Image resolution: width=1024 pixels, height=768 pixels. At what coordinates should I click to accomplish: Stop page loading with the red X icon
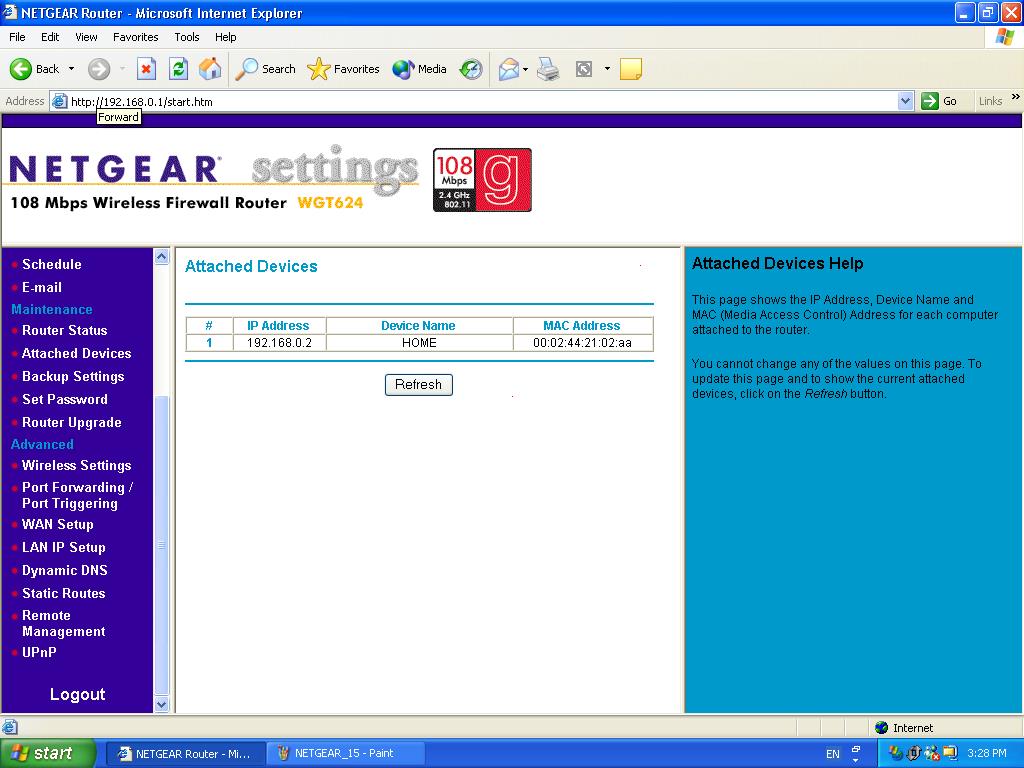[x=146, y=69]
